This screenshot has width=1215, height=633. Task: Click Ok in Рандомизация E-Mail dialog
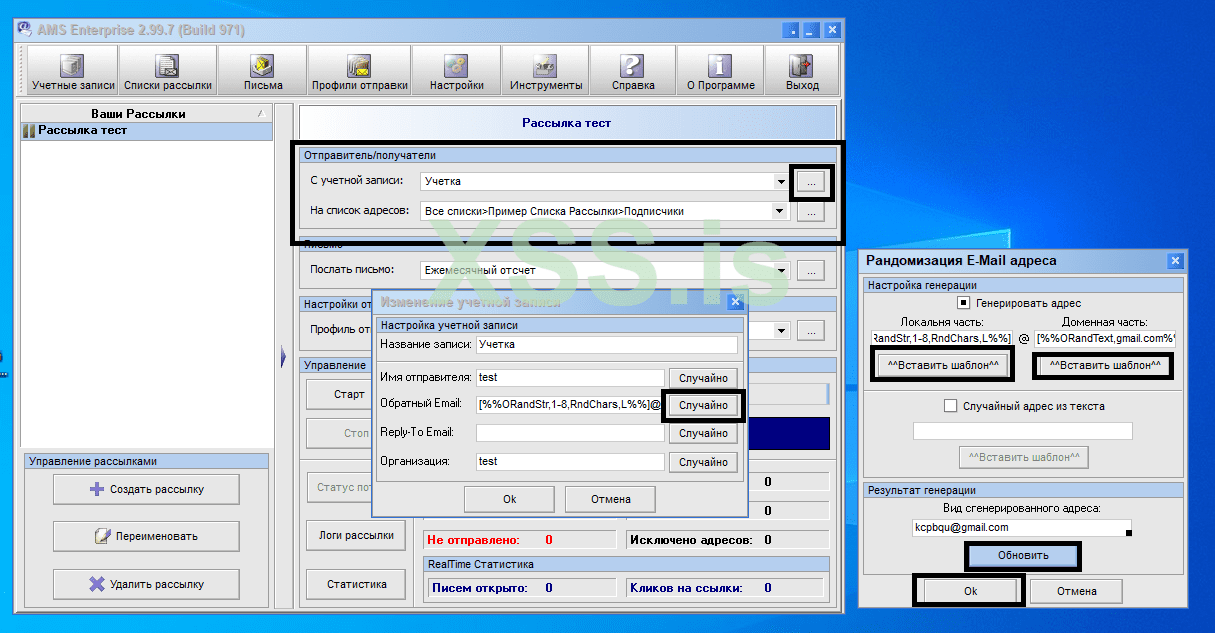(x=970, y=591)
